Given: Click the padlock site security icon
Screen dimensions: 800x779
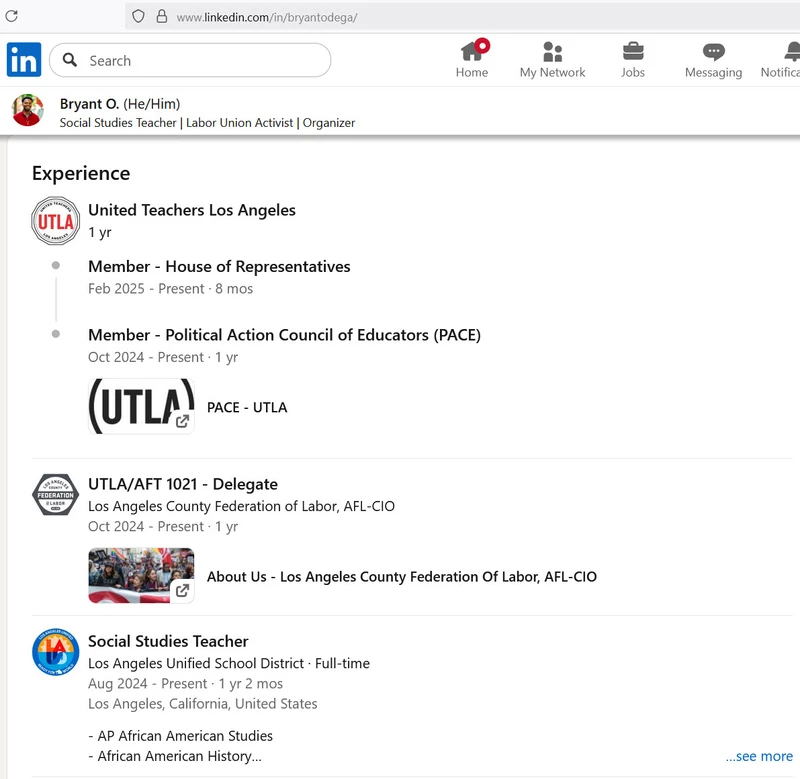Looking at the screenshot, I should click(x=161, y=17).
